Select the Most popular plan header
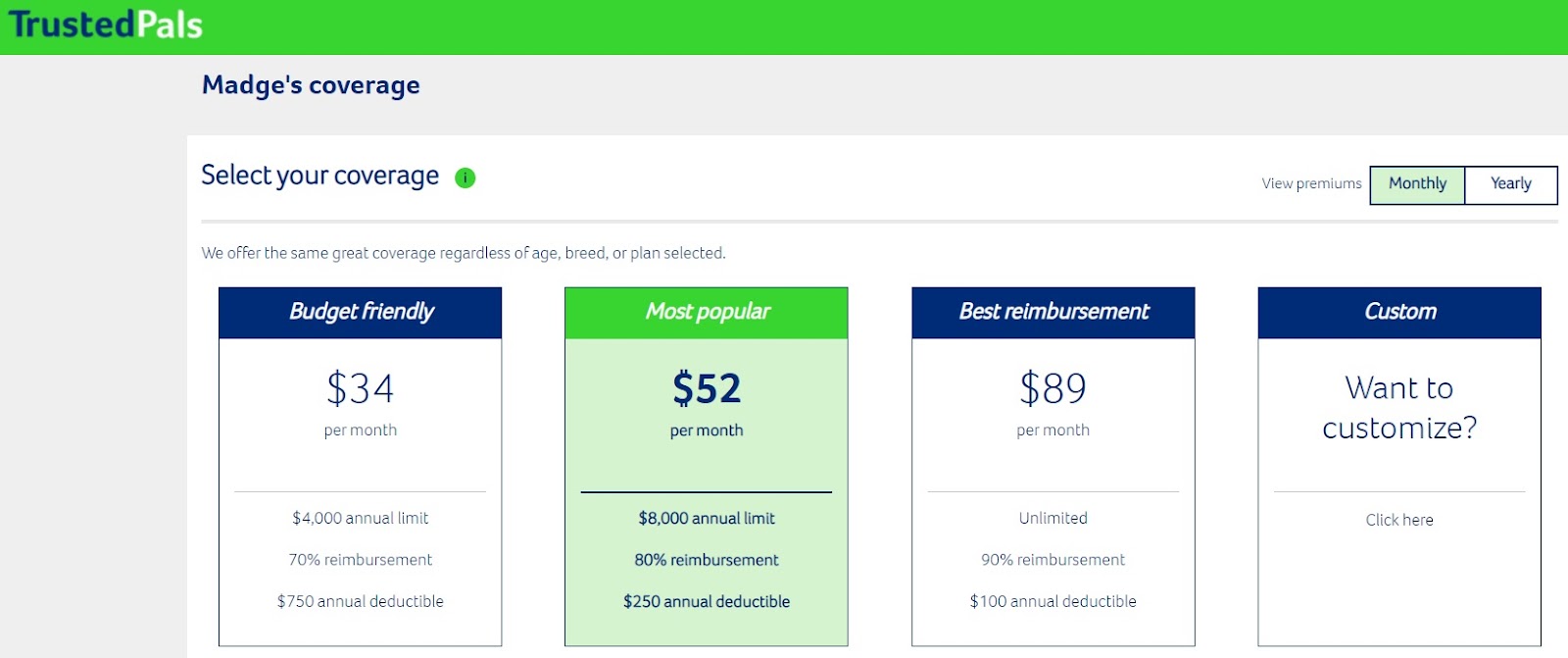This screenshot has height=658, width=1568. click(707, 313)
